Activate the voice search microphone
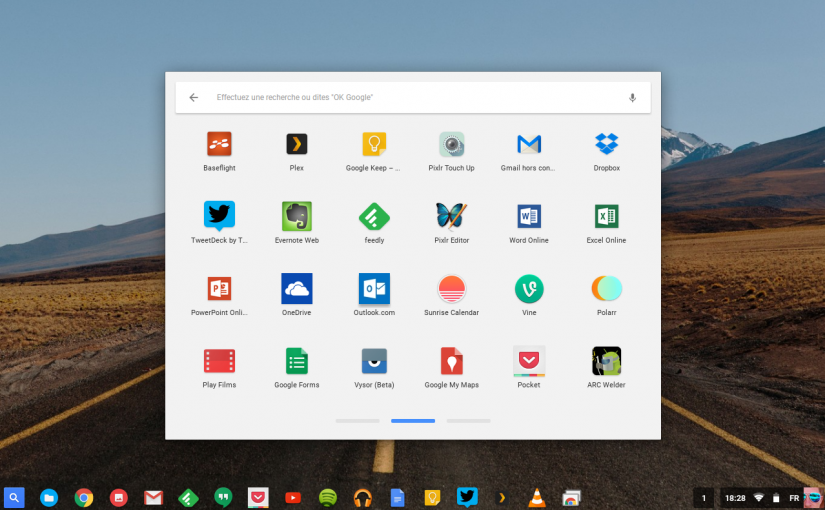 pos(632,97)
